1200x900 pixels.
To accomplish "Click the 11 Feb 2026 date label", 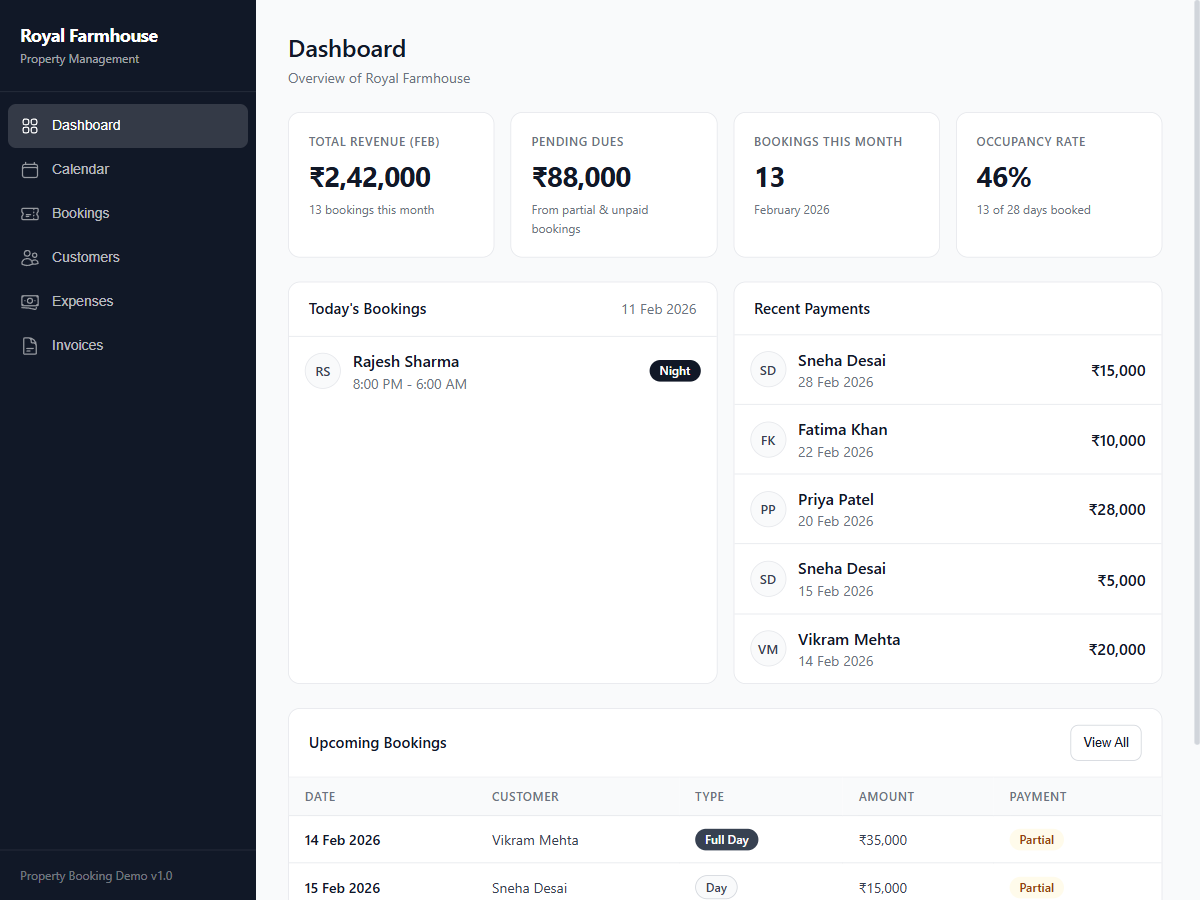I will pyautogui.click(x=659, y=309).
